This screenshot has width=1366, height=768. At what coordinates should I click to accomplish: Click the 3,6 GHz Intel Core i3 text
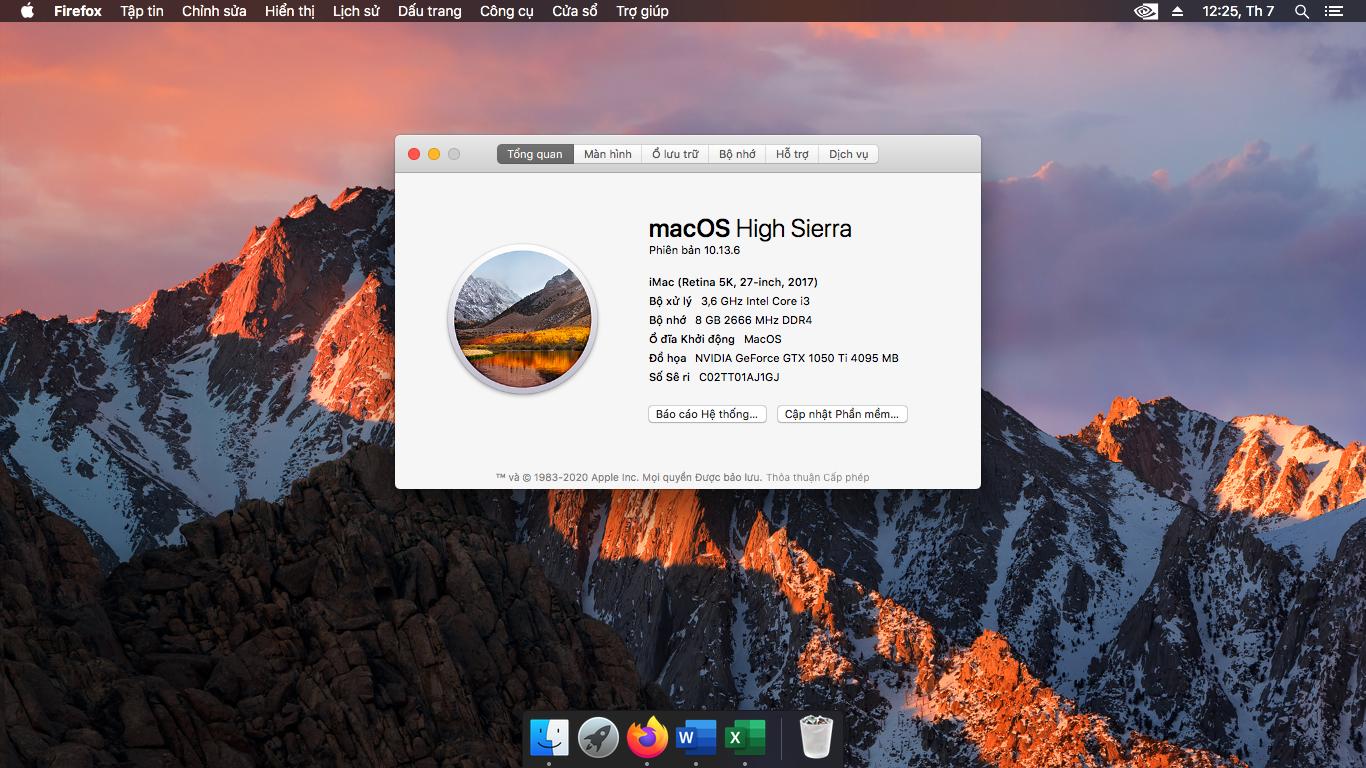(x=755, y=301)
